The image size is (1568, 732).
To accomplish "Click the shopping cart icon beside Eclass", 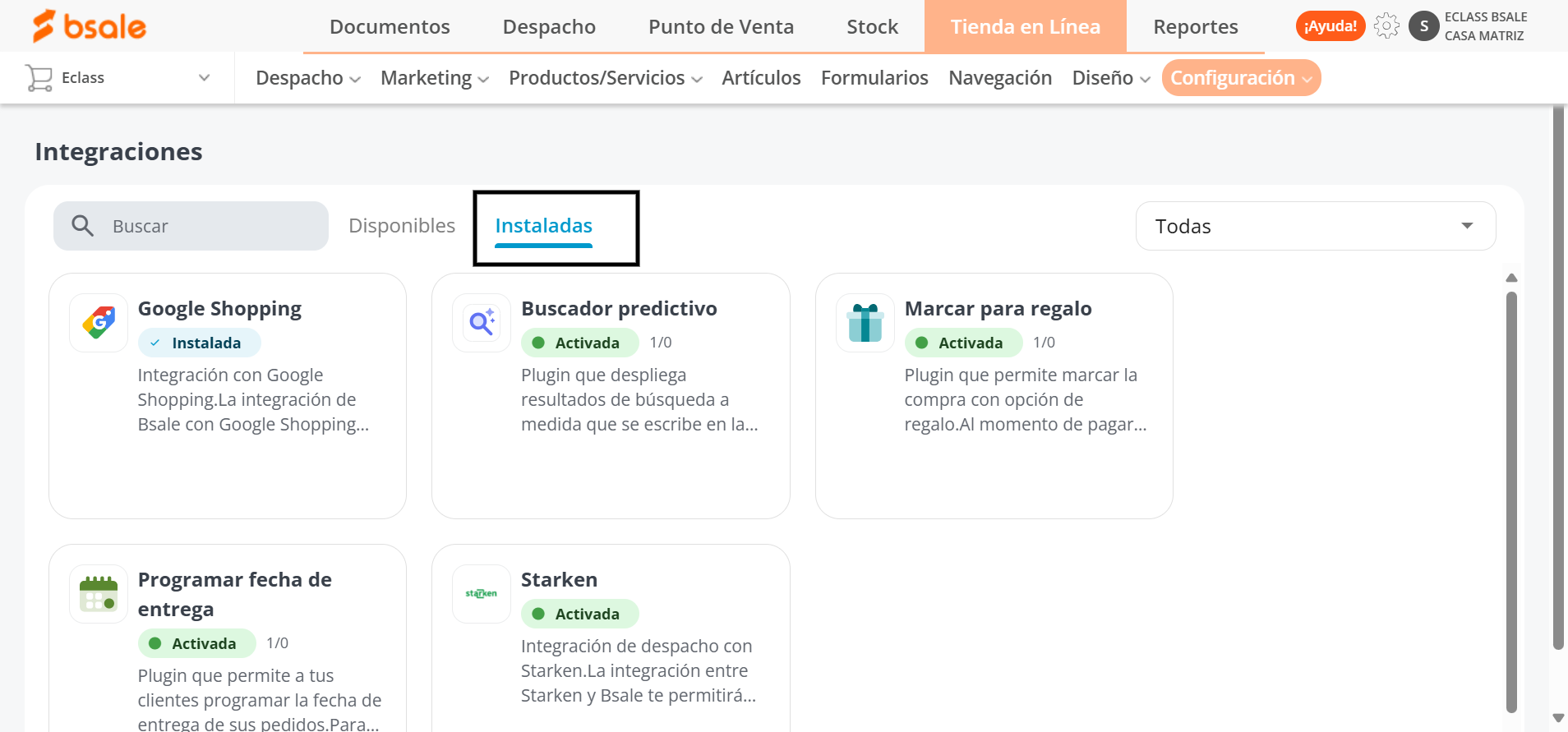I will [39, 78].
